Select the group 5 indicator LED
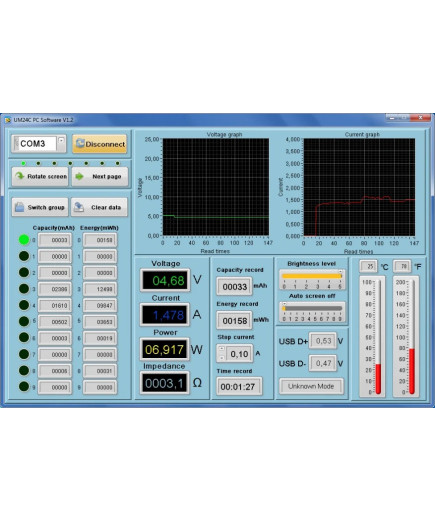Viewport: 435px width, 521px height. tap(24, 321)
